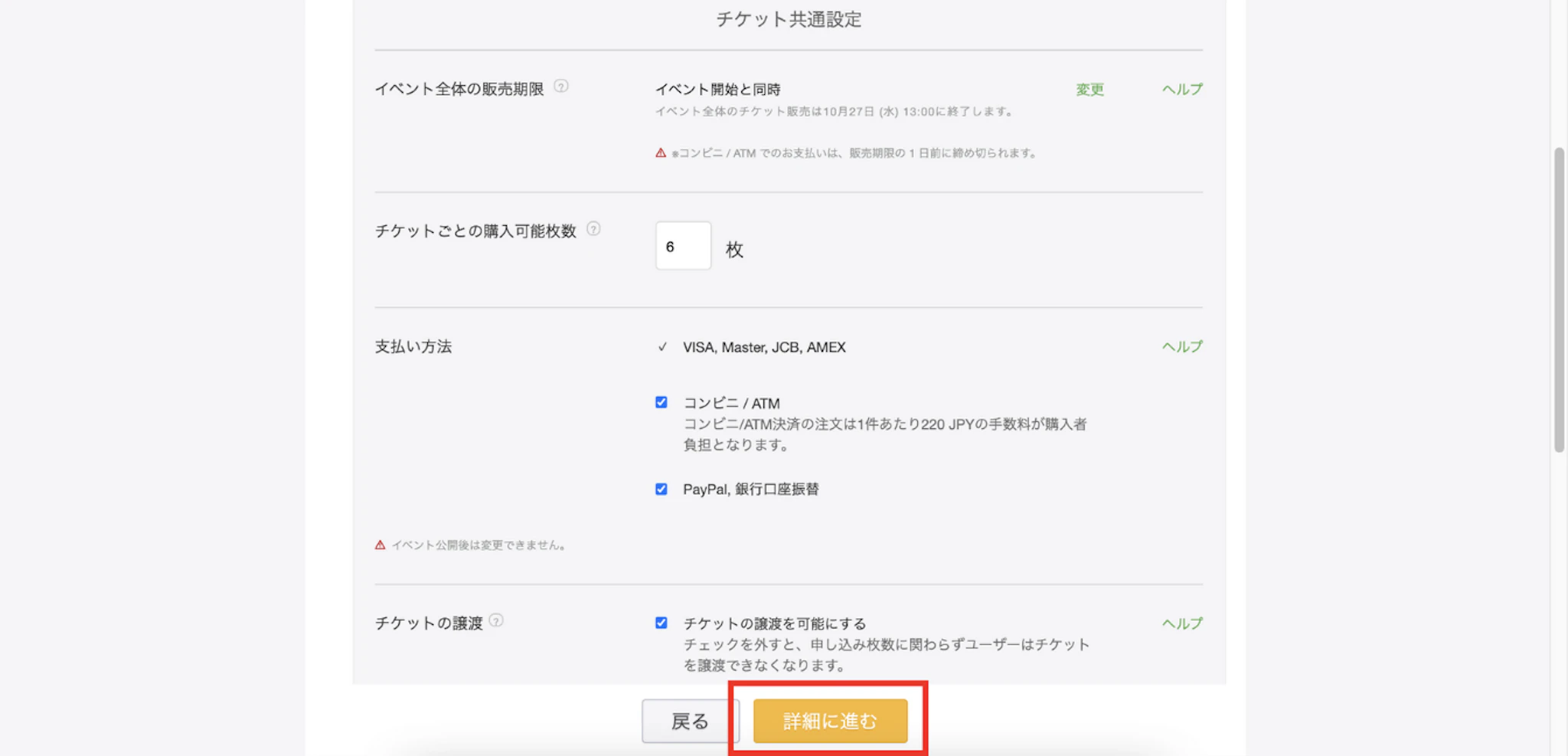Click the イベント開始と同時 deadline text
The image size is (1568, 756).
coord(717,90)
